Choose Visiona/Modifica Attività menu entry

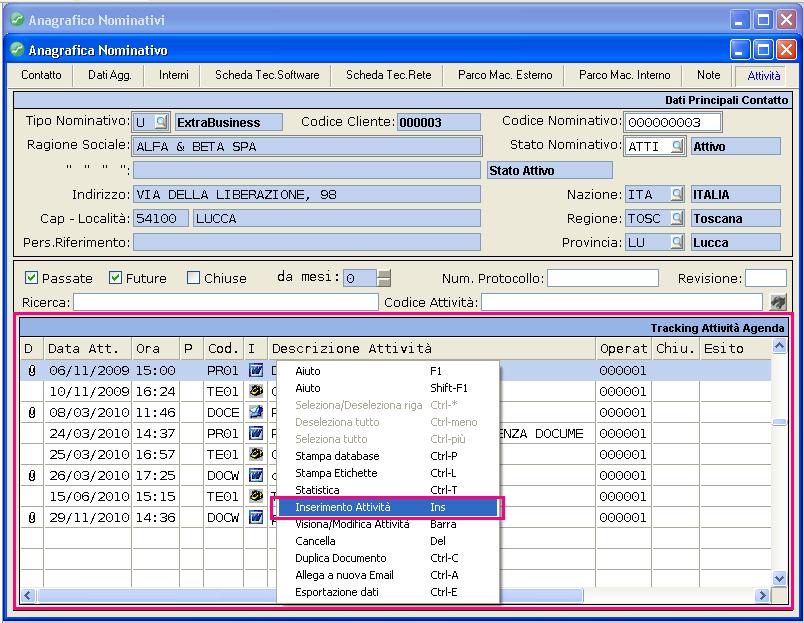point(388,524)
